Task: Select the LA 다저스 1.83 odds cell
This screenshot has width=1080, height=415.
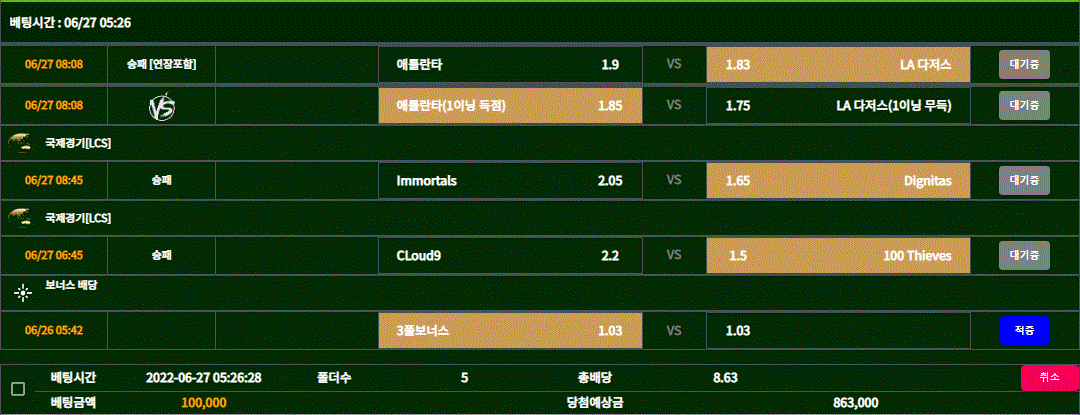Action: coord(838,65)
